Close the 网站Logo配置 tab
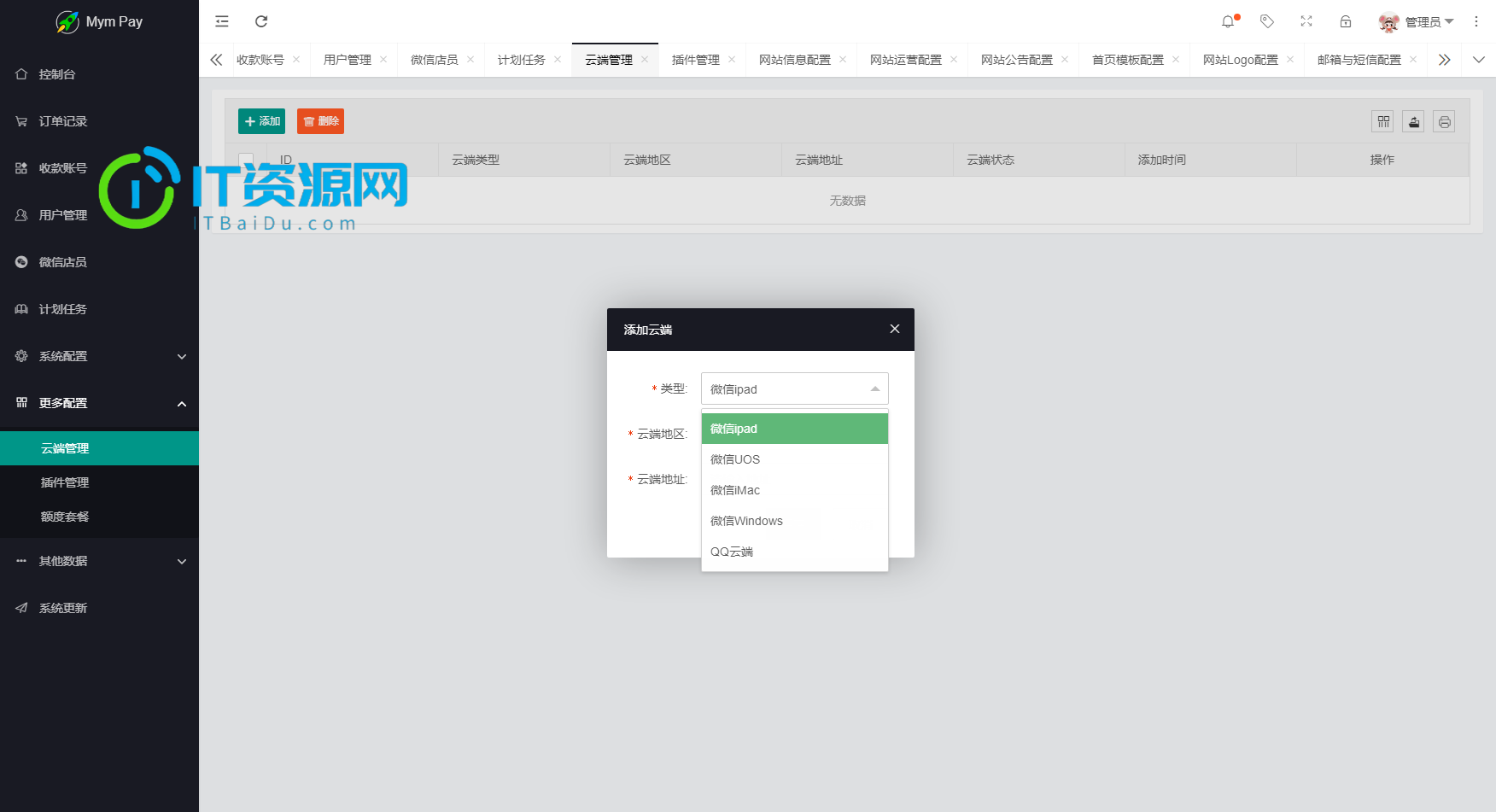This screenshot has width=1496, height=812. [x=1290, y=60]
